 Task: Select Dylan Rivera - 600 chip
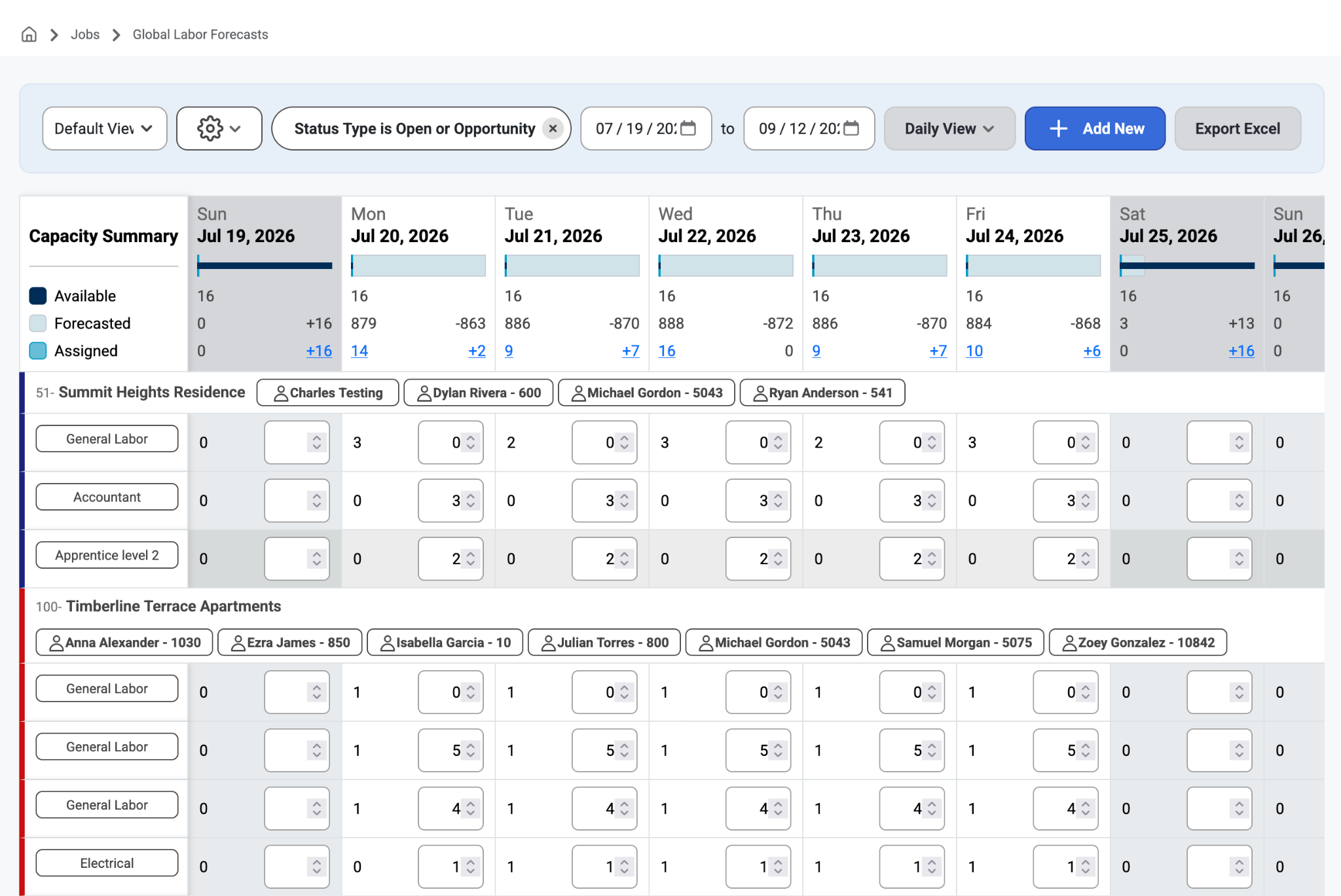point(479,393)
